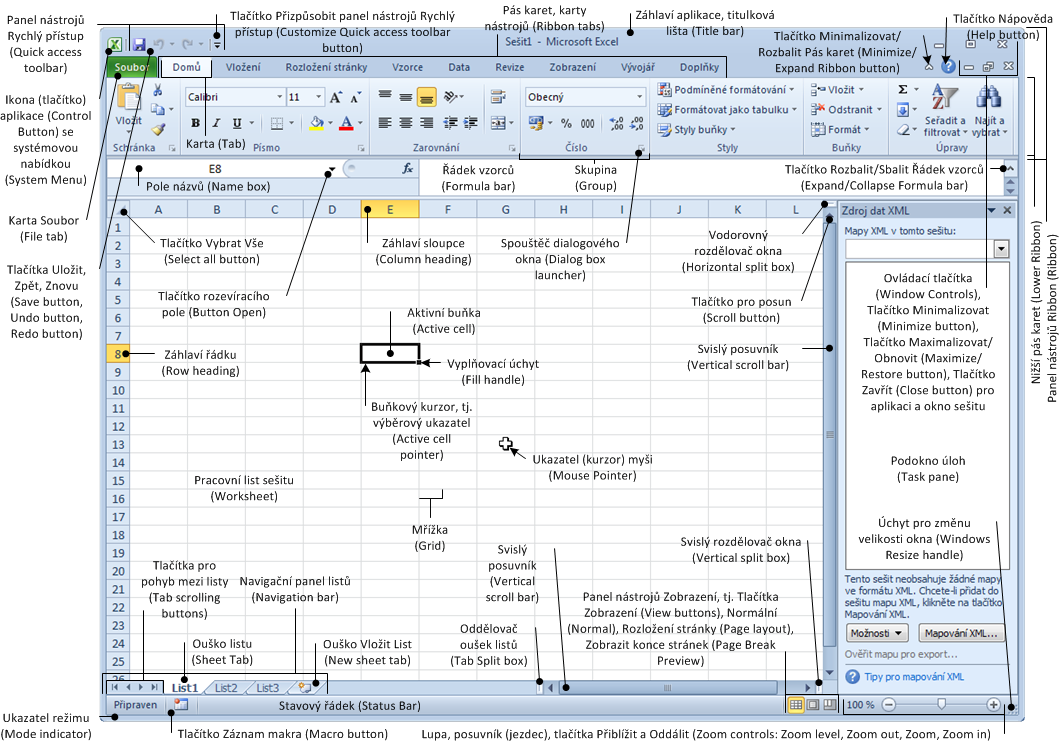Switch to the Revize ribbon tab
1063x742 pixels.
(x=510, y=67)
